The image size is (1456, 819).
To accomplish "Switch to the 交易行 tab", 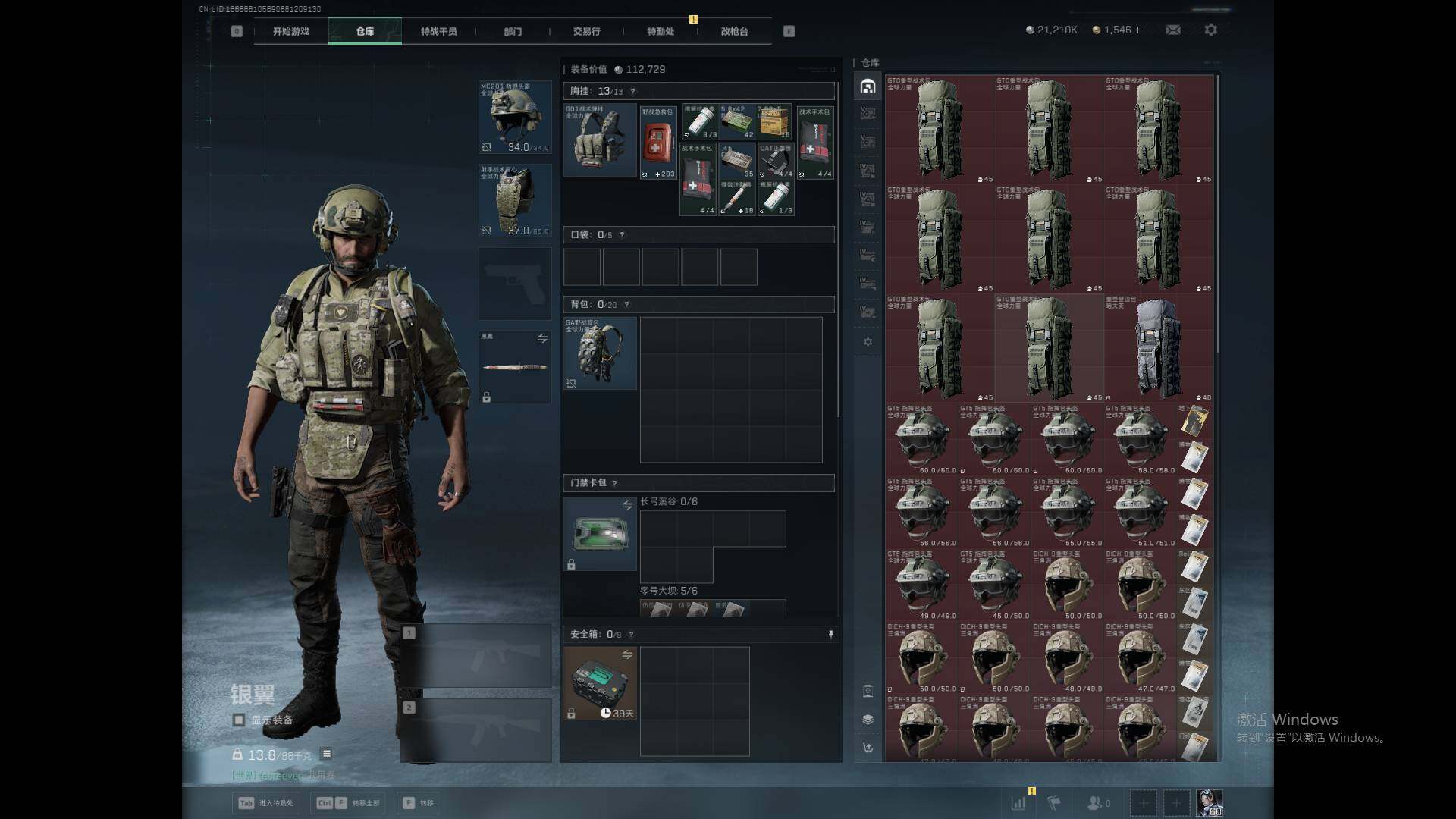I will click(x=586, y=31).
